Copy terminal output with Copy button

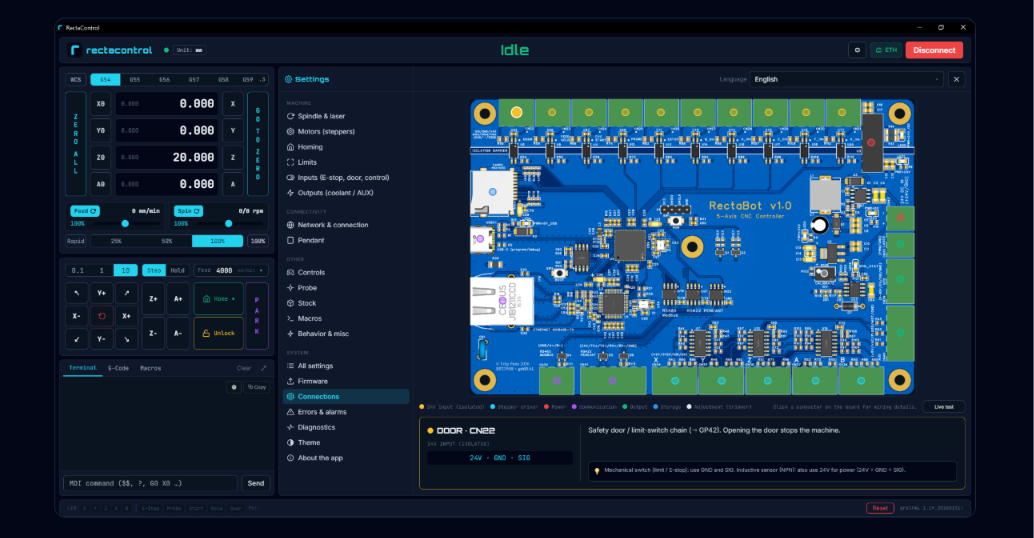(x=257, y=387)
